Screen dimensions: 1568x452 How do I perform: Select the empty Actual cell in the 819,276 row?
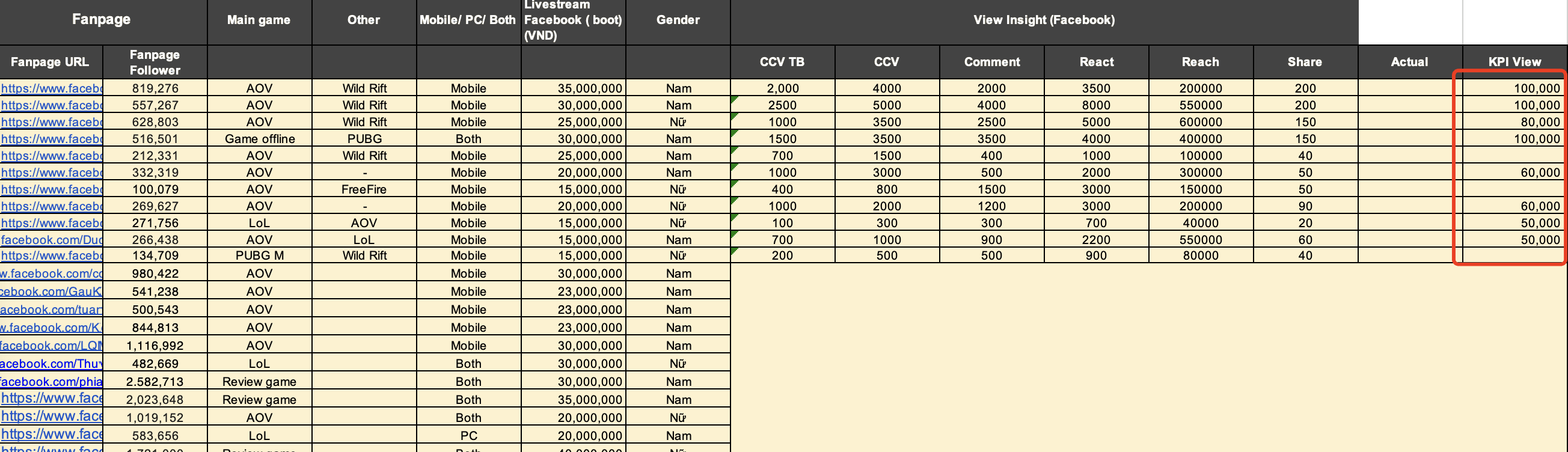(x=1410, y=88)
